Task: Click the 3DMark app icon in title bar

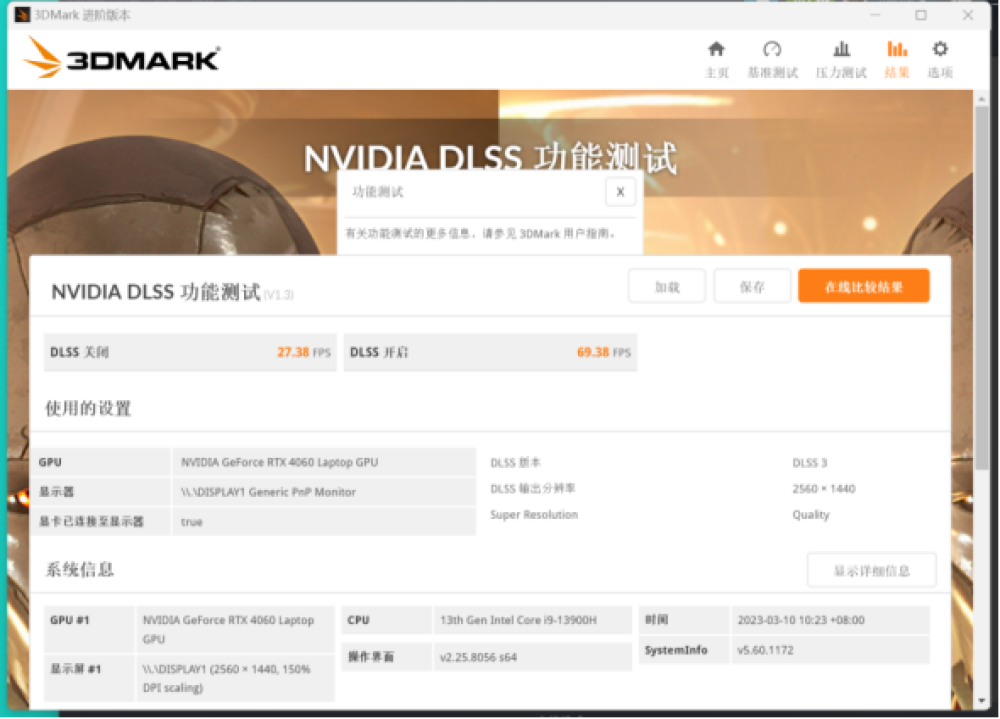Action: (22, 15)
